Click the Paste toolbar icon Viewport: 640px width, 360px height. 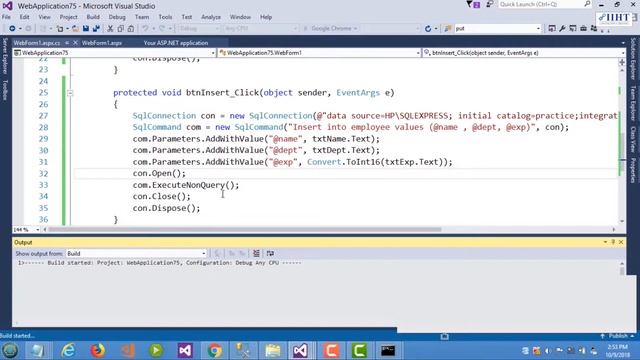point(131,29)
